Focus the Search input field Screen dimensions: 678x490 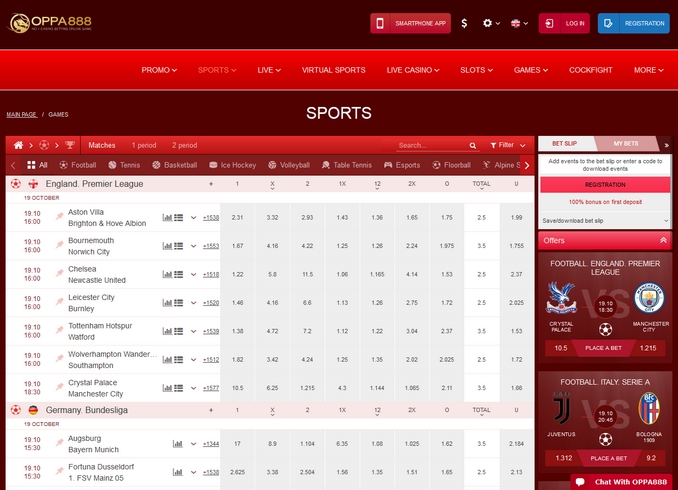tap(432, 145)
